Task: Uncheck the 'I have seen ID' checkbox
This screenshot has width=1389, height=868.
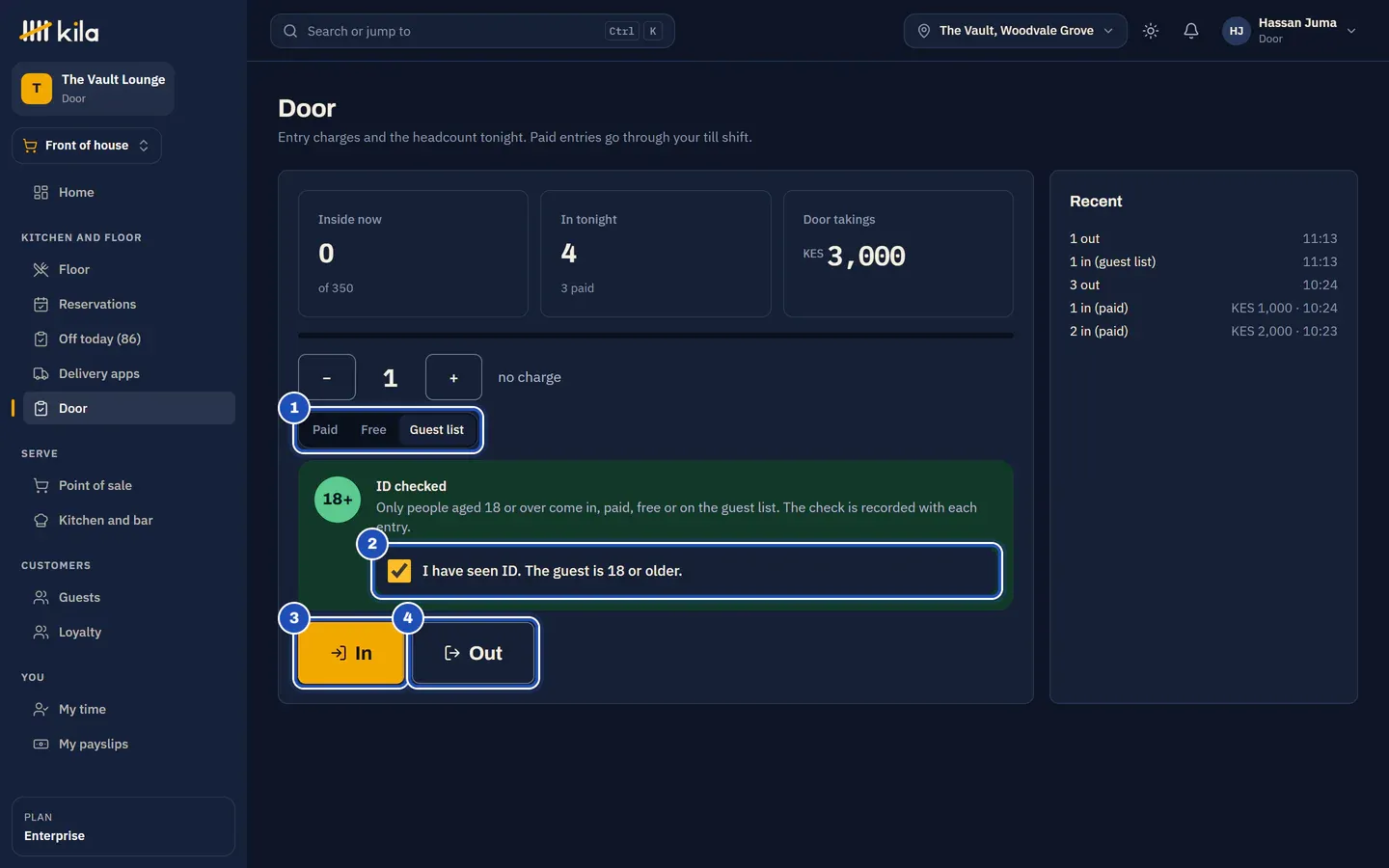Action: coord(399,571)
